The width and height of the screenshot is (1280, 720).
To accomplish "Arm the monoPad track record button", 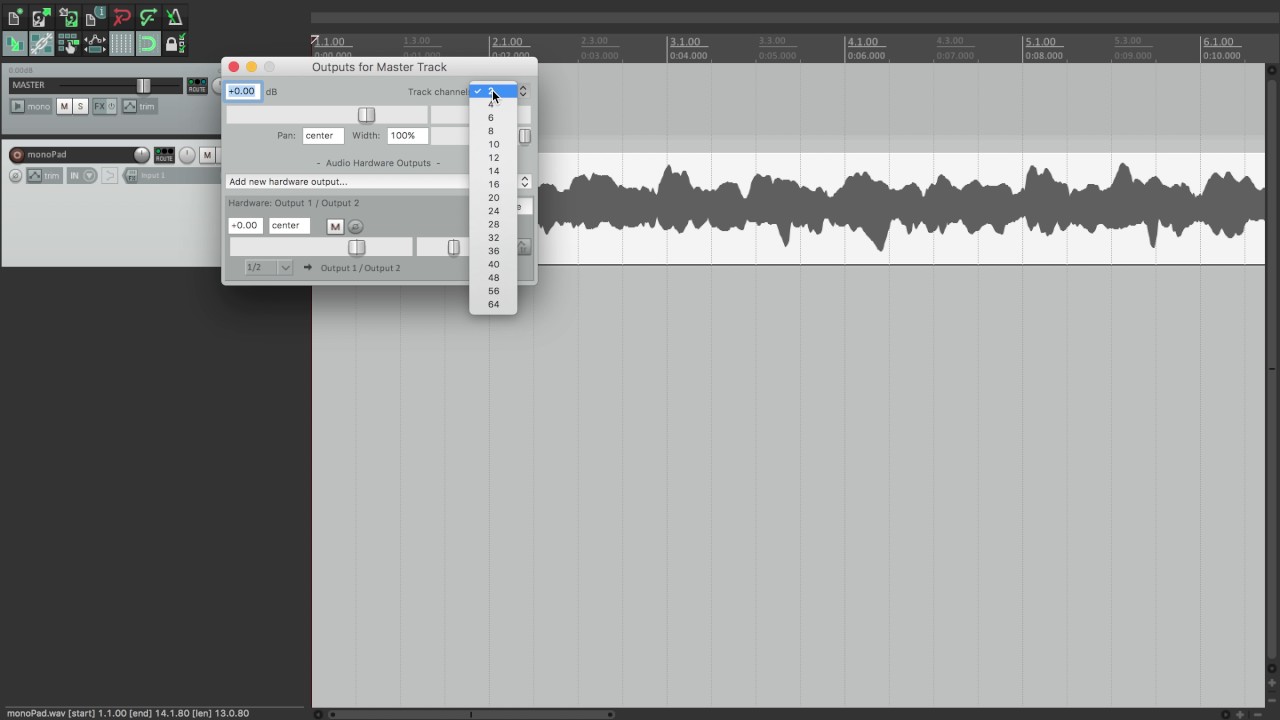I will 17,155.
